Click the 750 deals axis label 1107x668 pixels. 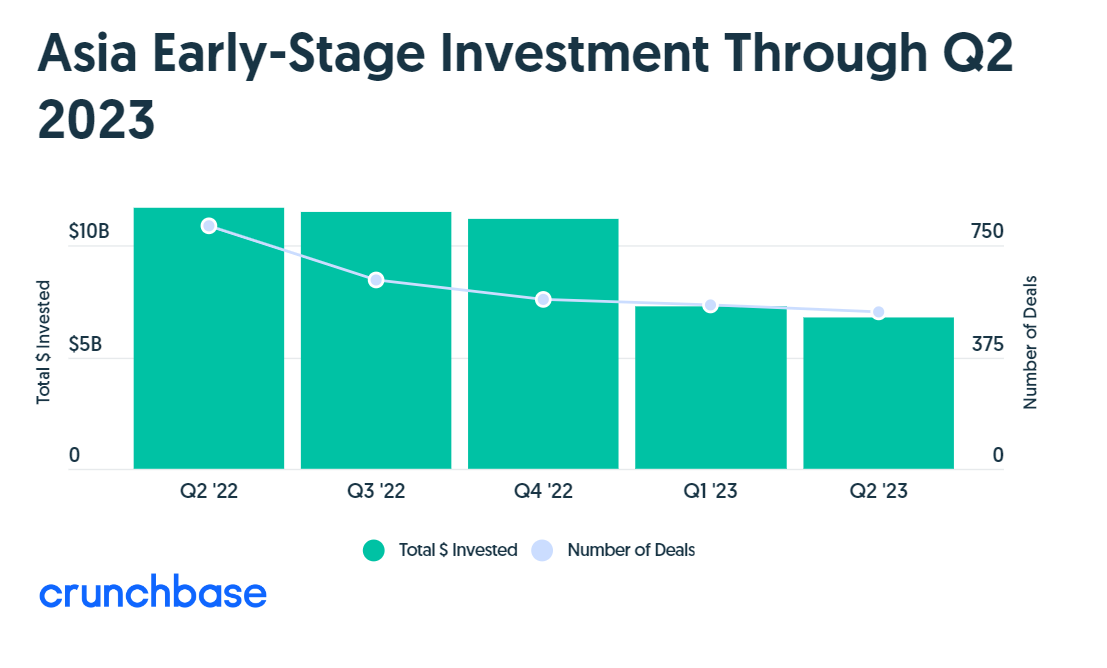(988, 232)
